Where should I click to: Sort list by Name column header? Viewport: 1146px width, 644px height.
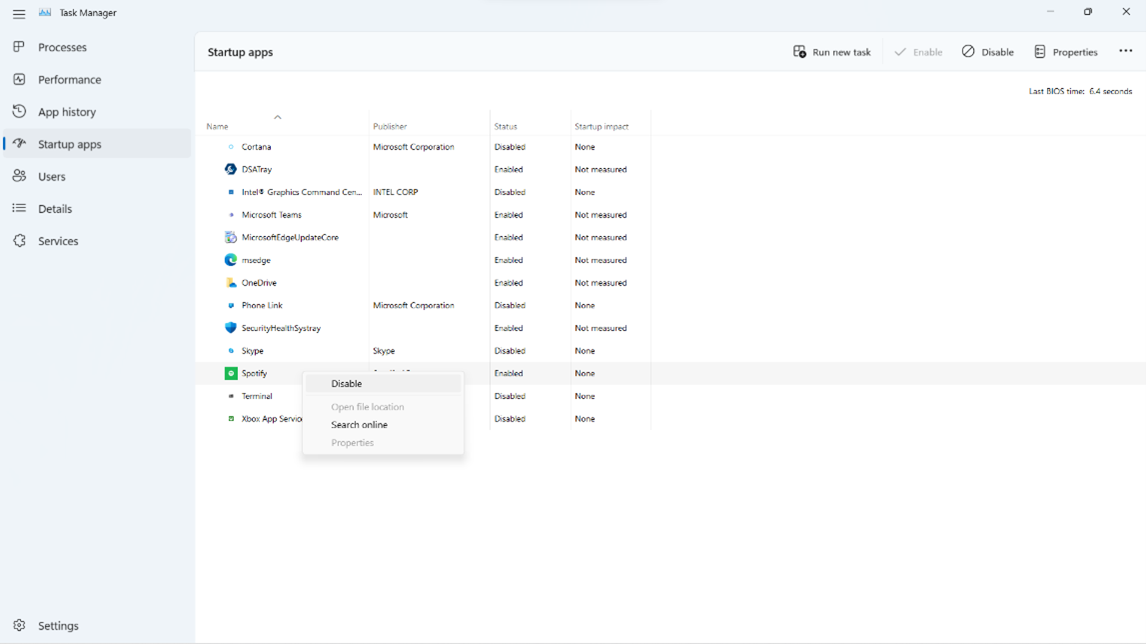pyautogui.click(x=218, y=127)
